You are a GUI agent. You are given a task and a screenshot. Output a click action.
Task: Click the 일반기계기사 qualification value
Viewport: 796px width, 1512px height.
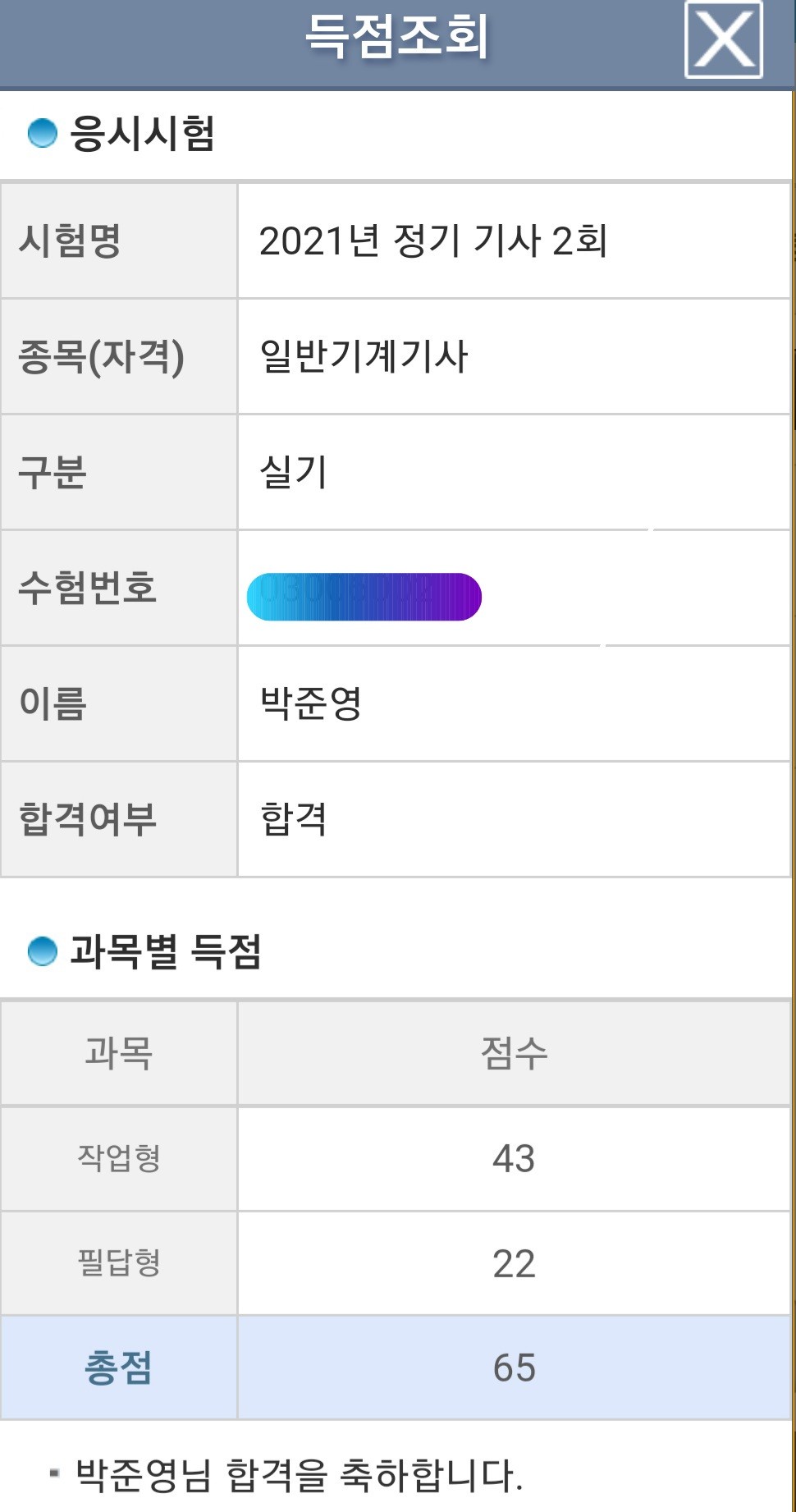click(364, 357)
